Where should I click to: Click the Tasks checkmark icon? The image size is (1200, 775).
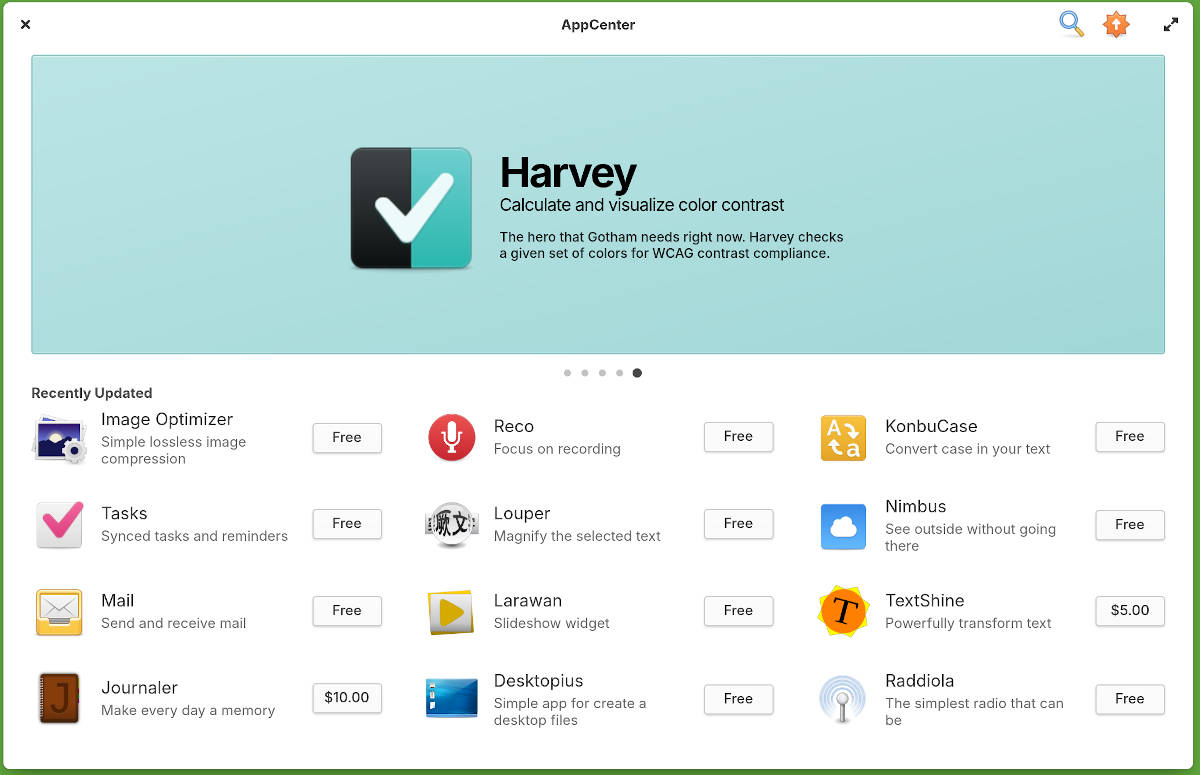60,524
